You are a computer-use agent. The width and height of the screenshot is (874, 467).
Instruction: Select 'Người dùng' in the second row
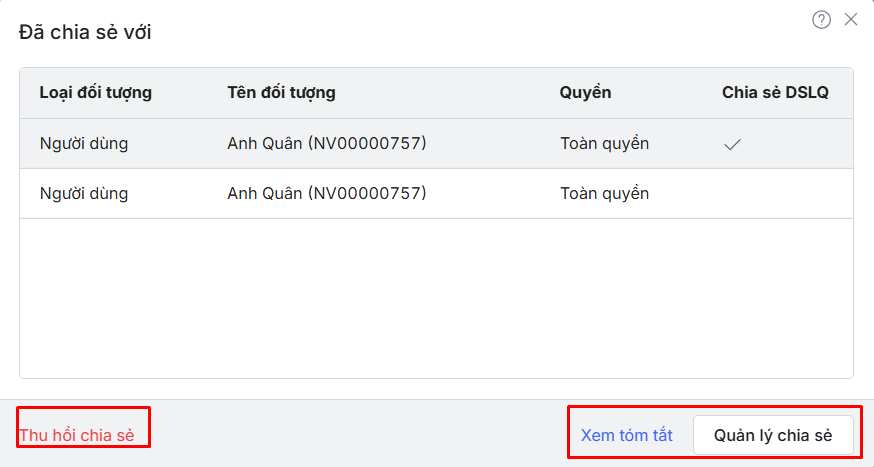coord(84,194)
